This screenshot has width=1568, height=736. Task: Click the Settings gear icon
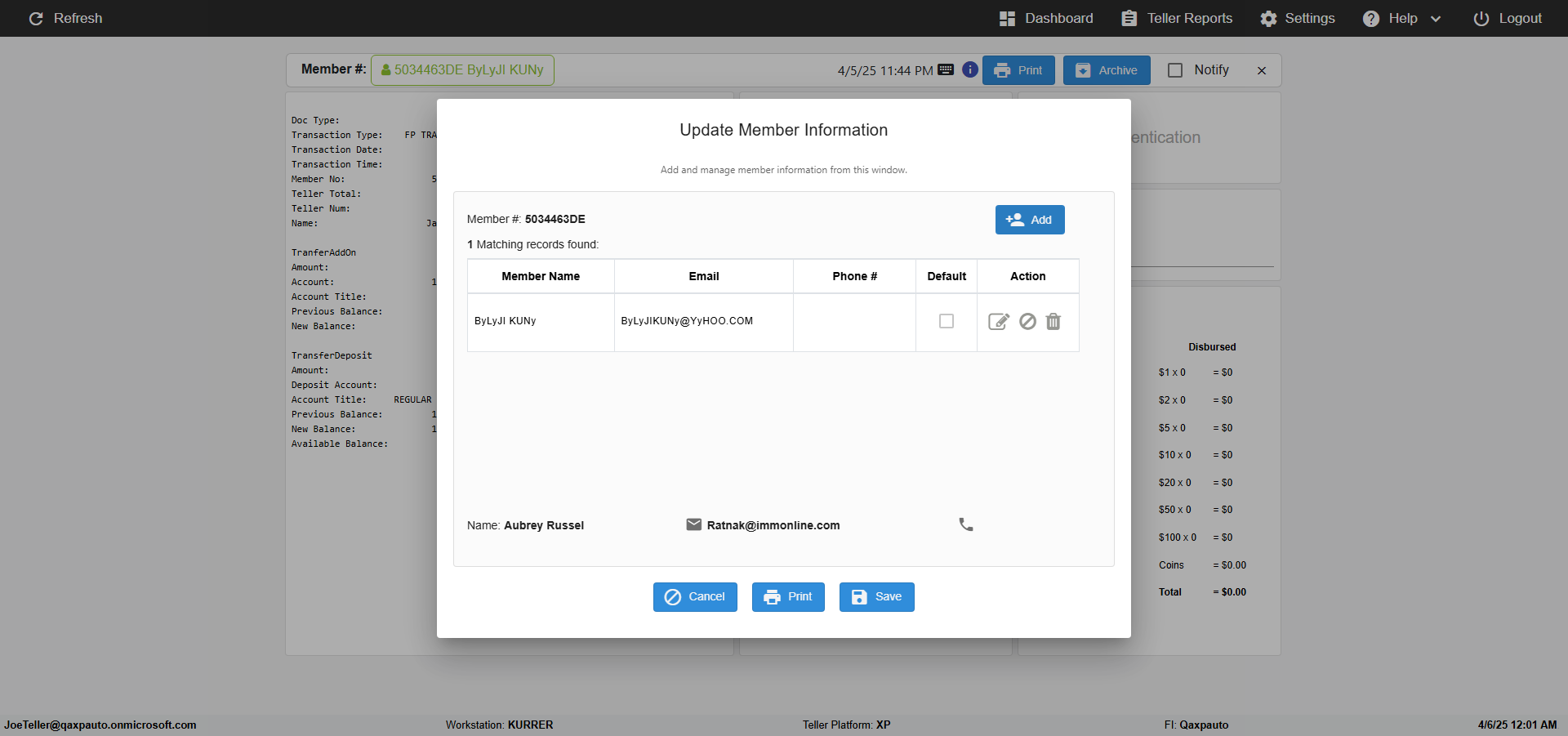pos(1268,18)
